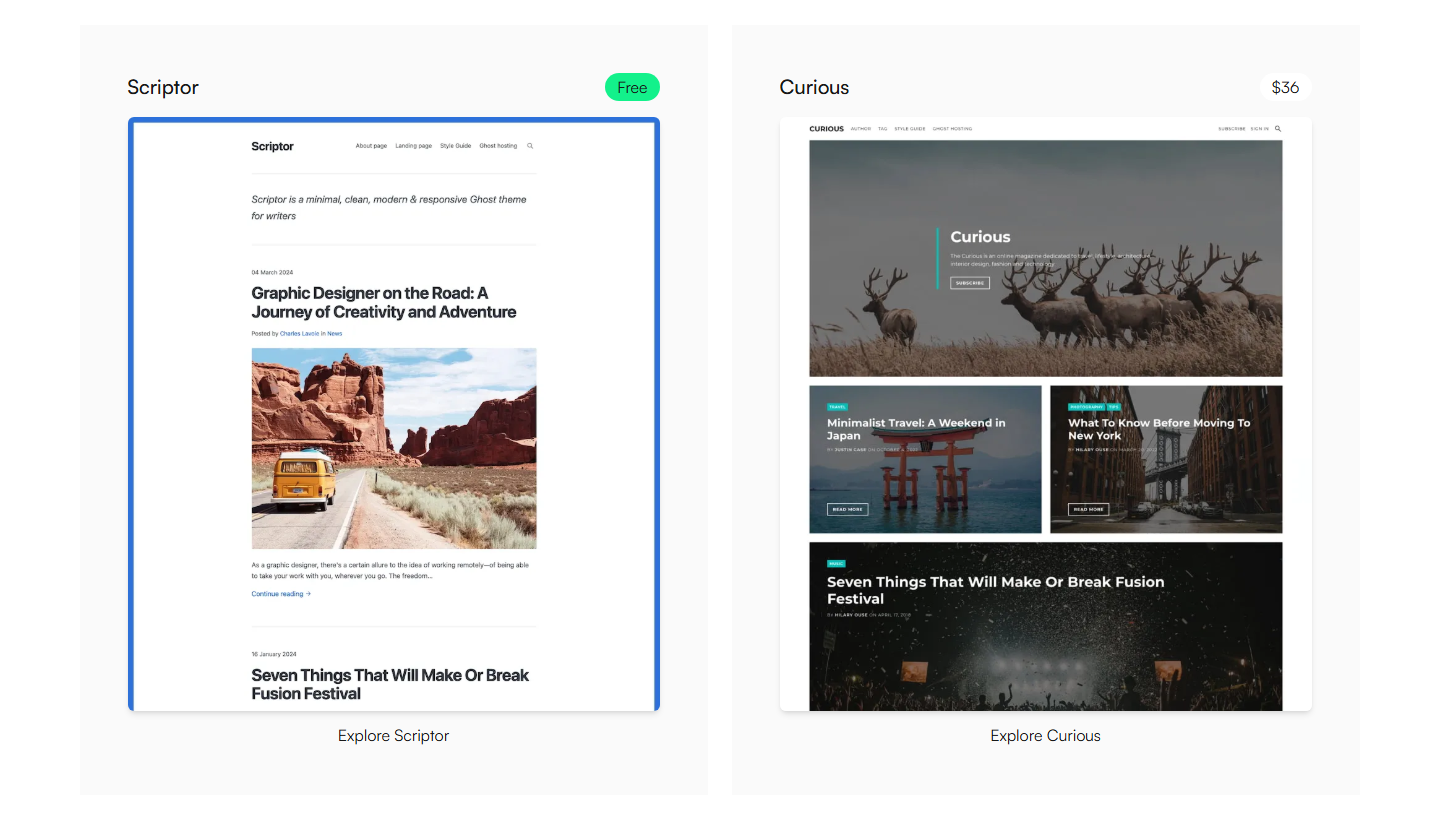Click the $36 price badge
The width and height of the screenshot is (1431, 818).
(x=1285, y=88)
